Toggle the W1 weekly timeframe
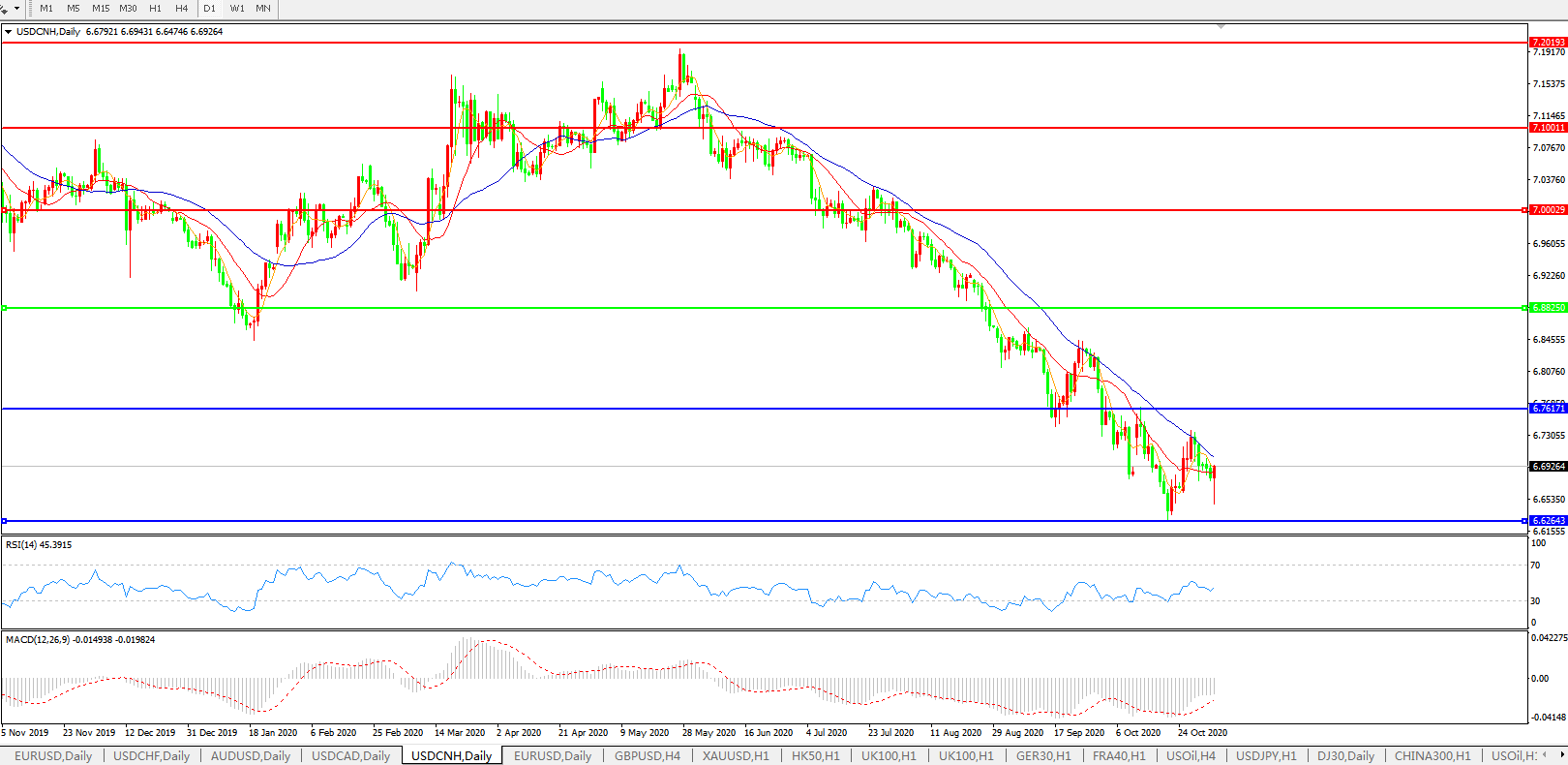 coord(237,8)
